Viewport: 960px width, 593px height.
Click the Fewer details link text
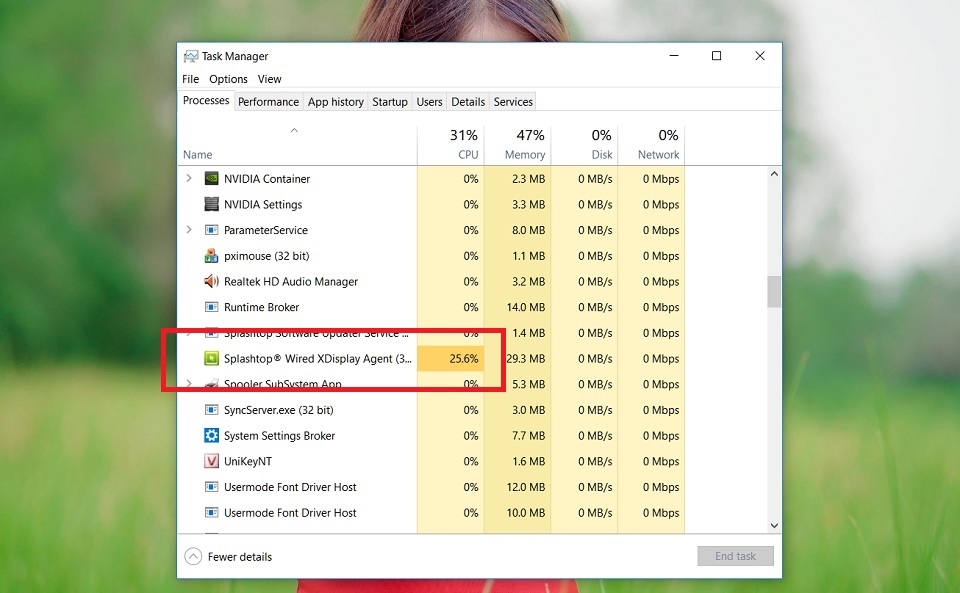(x=239, y=557)
